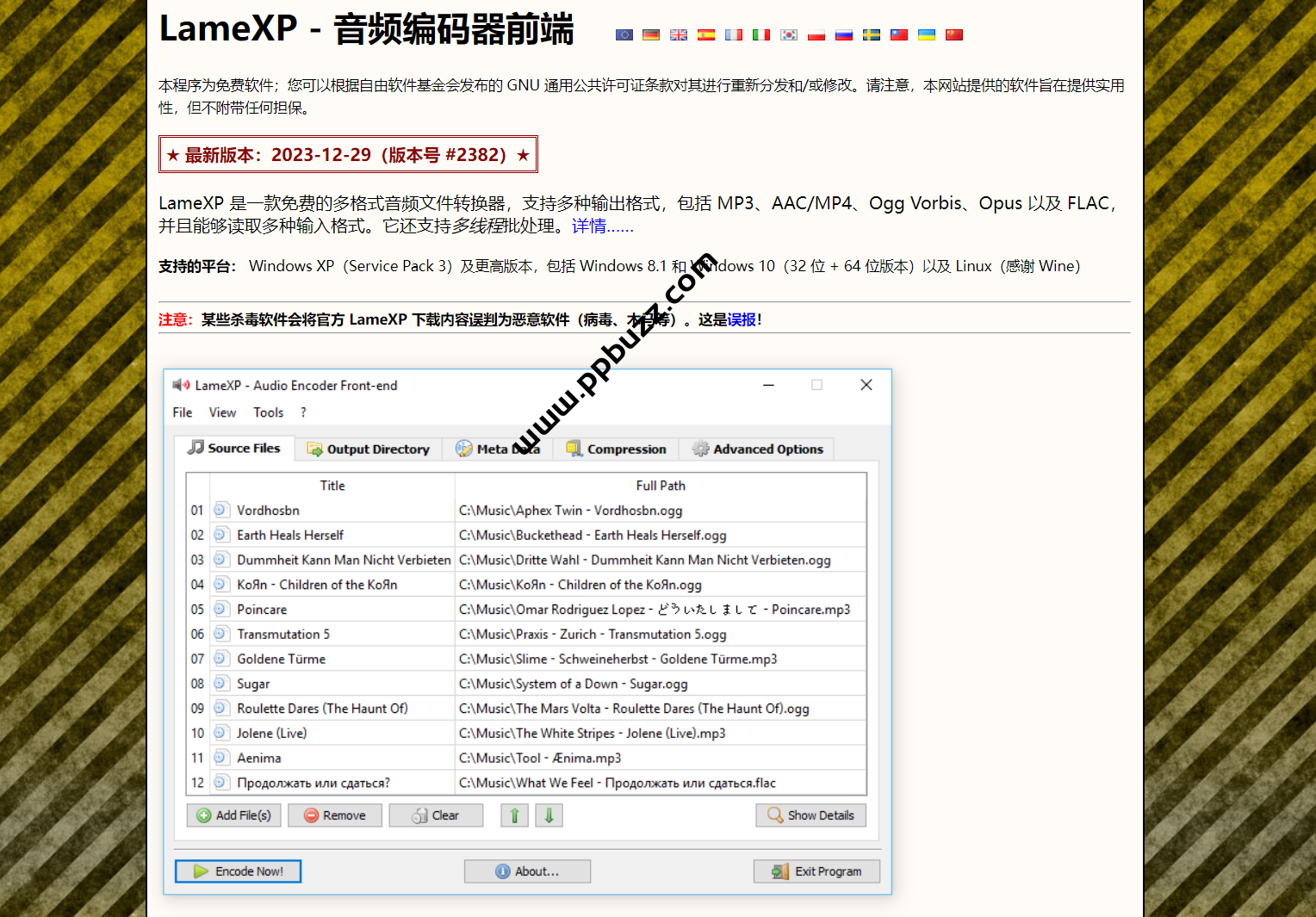The width and height of the screenshot is (1316, 917).
Task: Click the file icon beside Aenima
Action: coord(220,758)
